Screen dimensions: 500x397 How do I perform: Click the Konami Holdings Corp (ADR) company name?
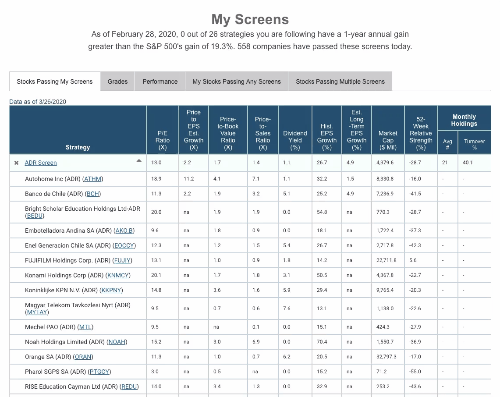point(64,275)
